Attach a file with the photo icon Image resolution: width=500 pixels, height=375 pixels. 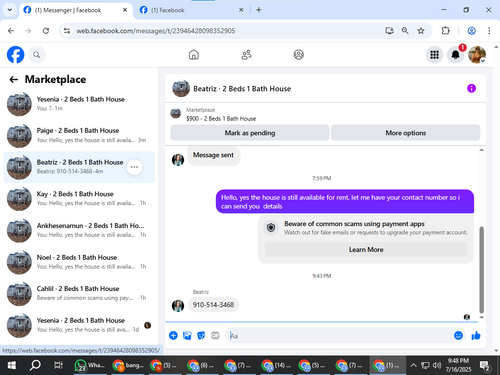point(187,335)
